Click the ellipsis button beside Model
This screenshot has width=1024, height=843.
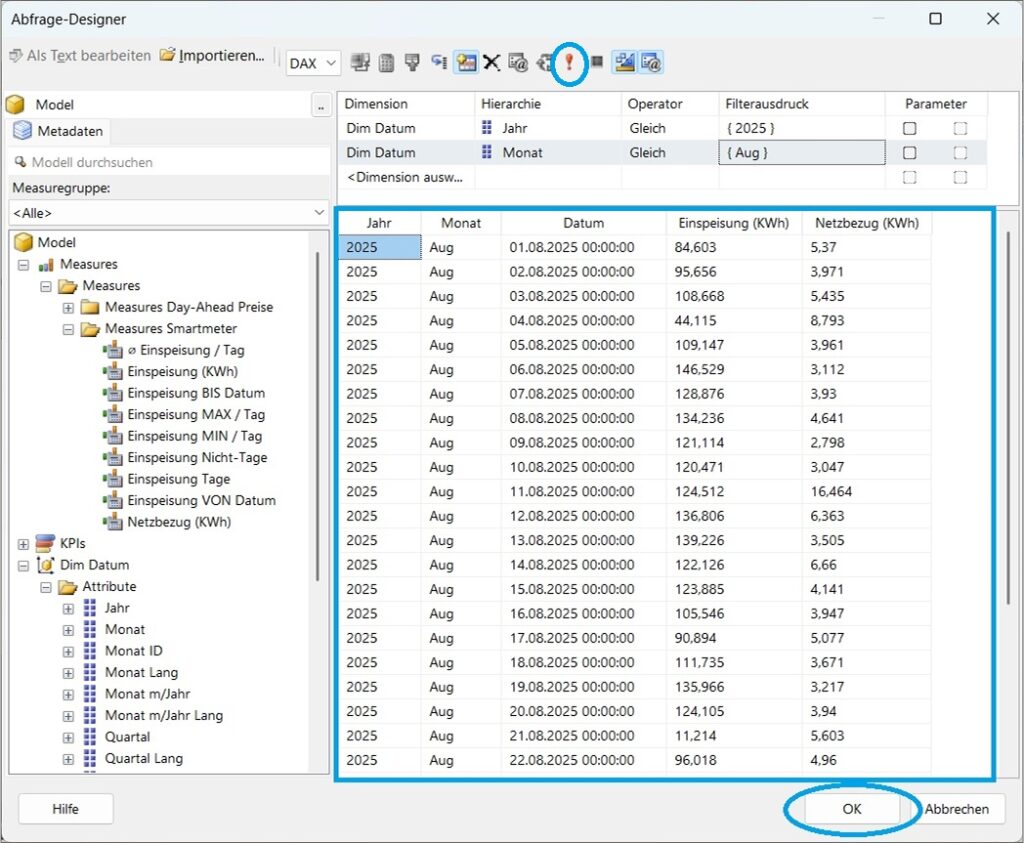(320, 104)
